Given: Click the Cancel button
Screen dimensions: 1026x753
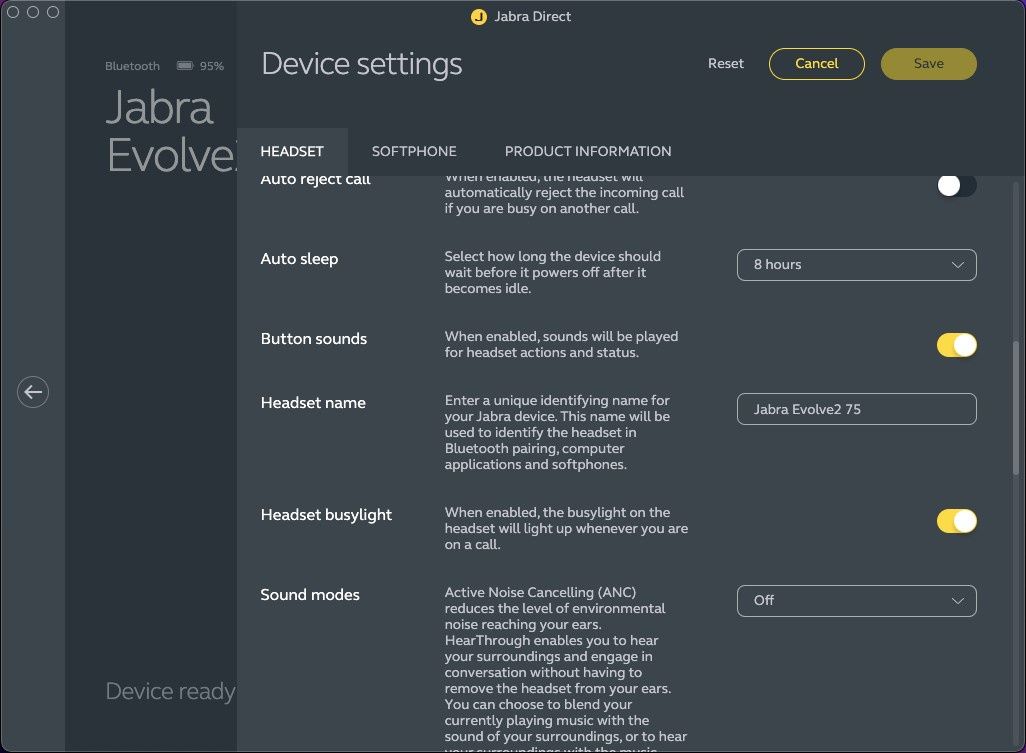Looking at the screenshot, I should (x=817, y=63).
